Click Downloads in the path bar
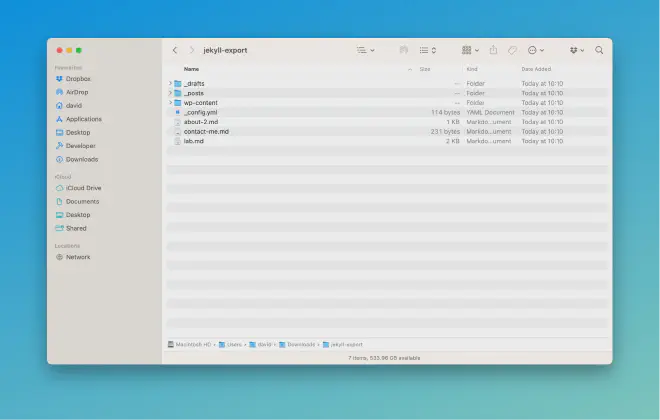The image size is (660, 420). coord(297,344)
